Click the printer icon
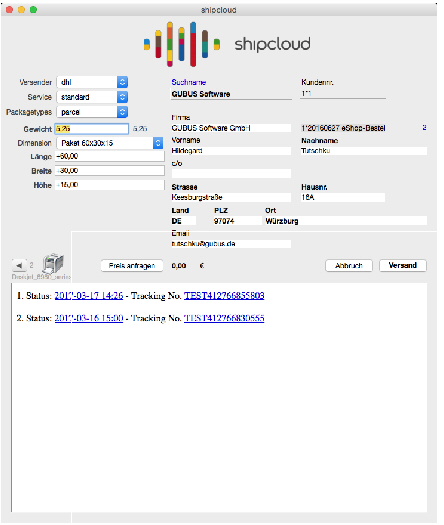 pyautogui.click(x=53, y=264)
